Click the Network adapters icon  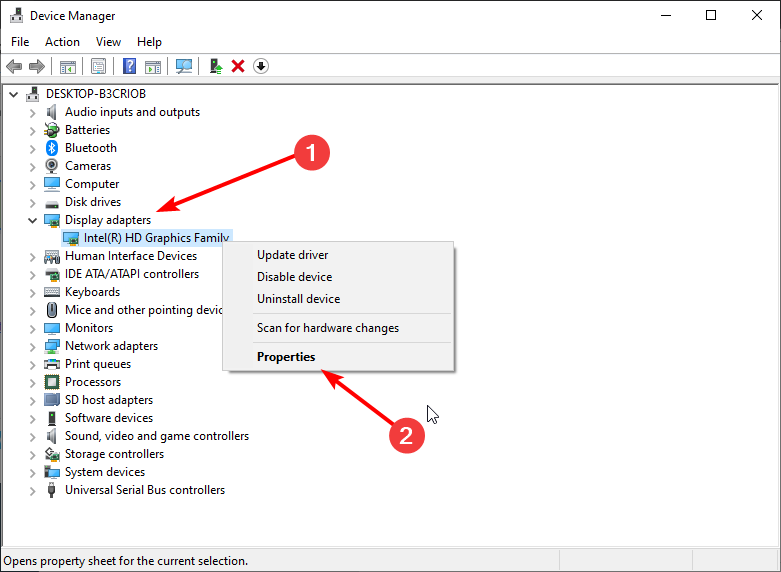pos(52,346)
